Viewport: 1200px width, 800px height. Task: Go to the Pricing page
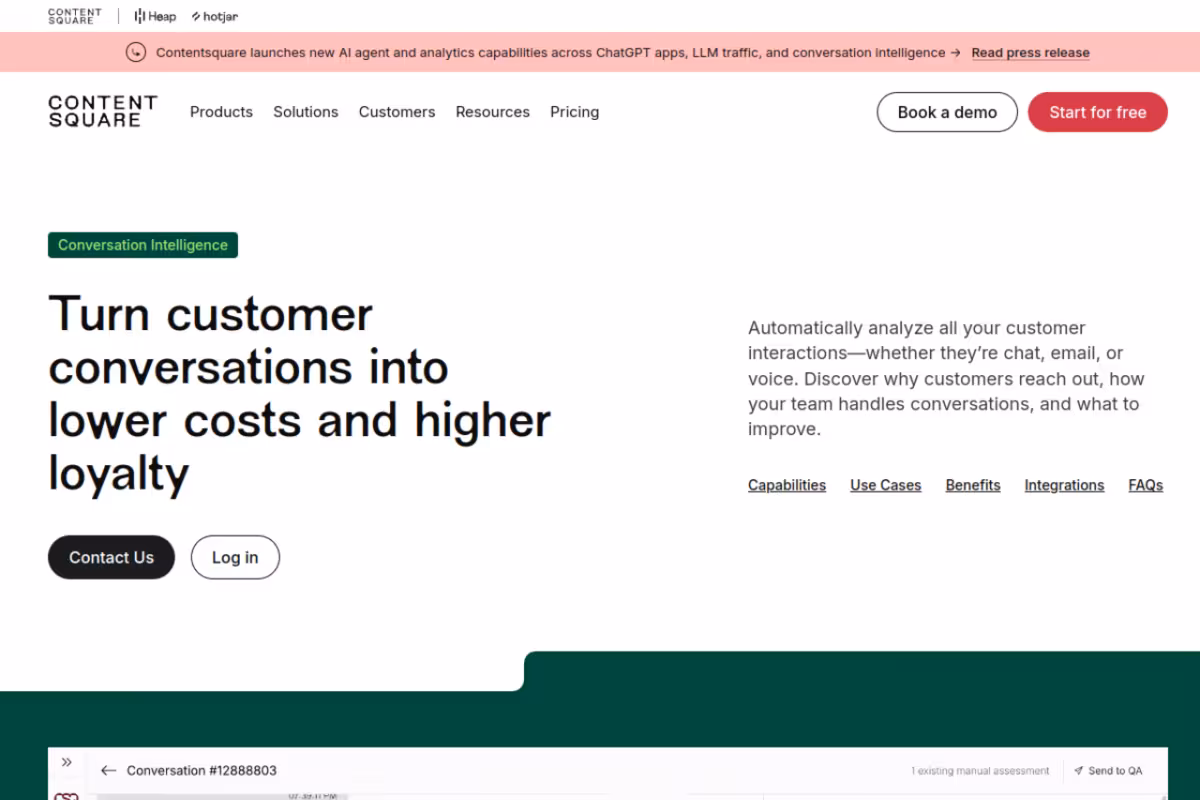tap(575, 112)
